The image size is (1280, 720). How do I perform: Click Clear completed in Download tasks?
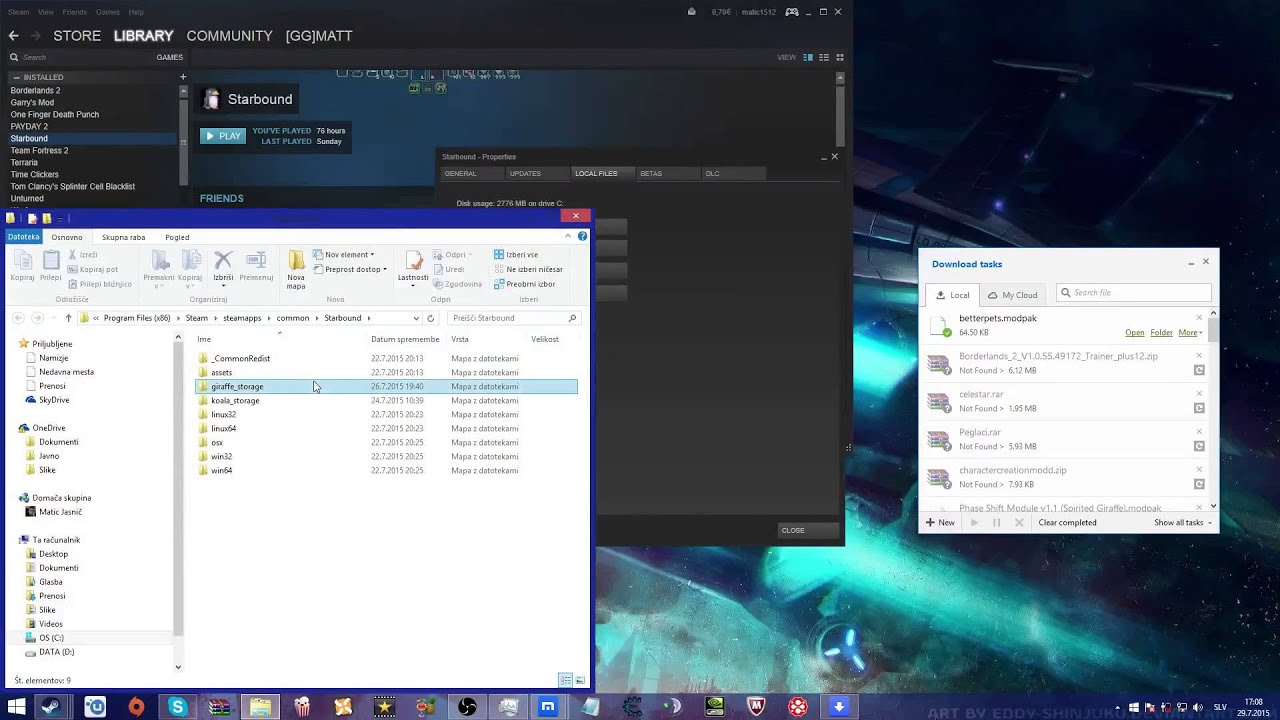pos(1067,522)
